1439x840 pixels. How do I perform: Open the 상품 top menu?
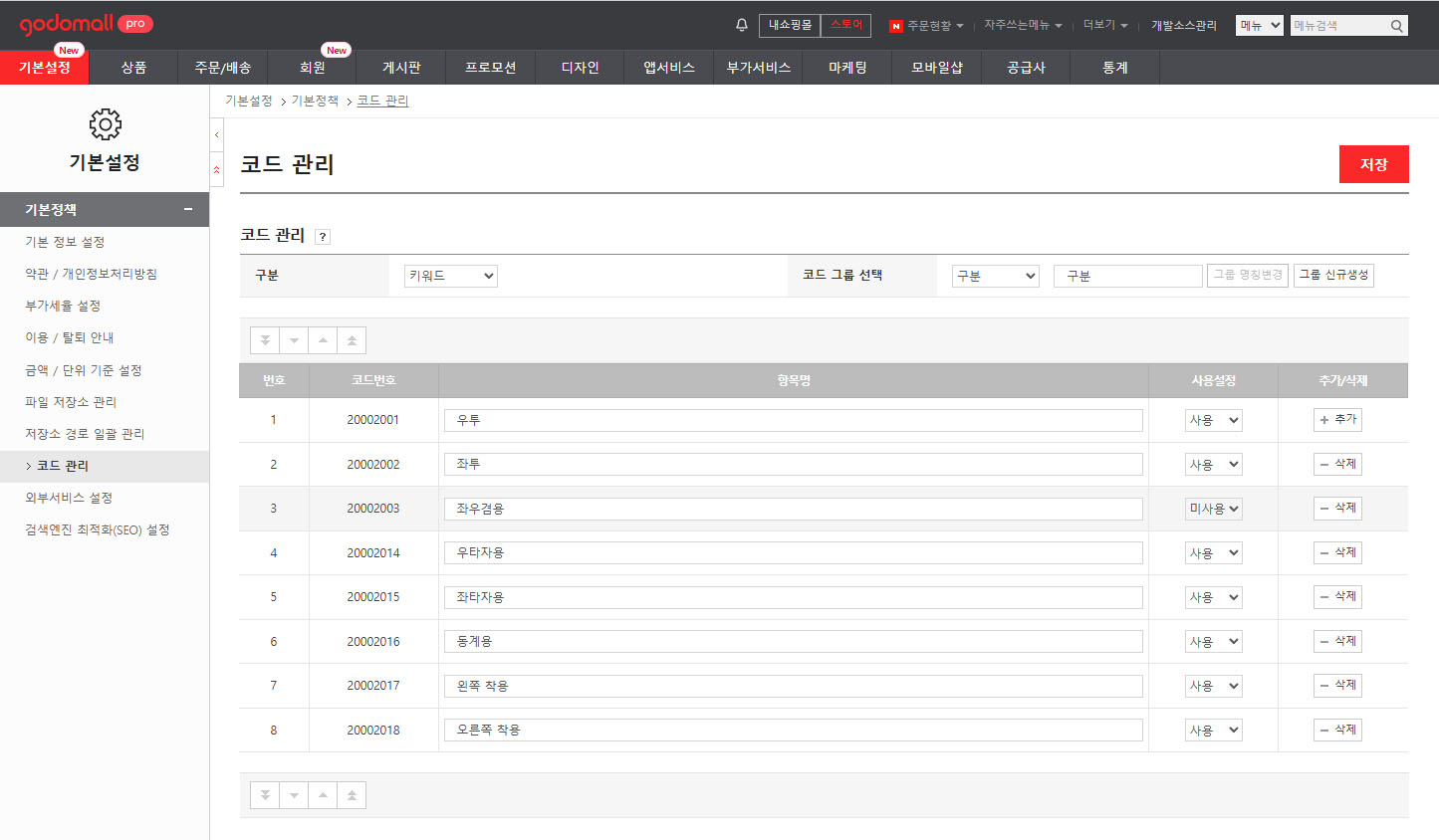[133, 68]
